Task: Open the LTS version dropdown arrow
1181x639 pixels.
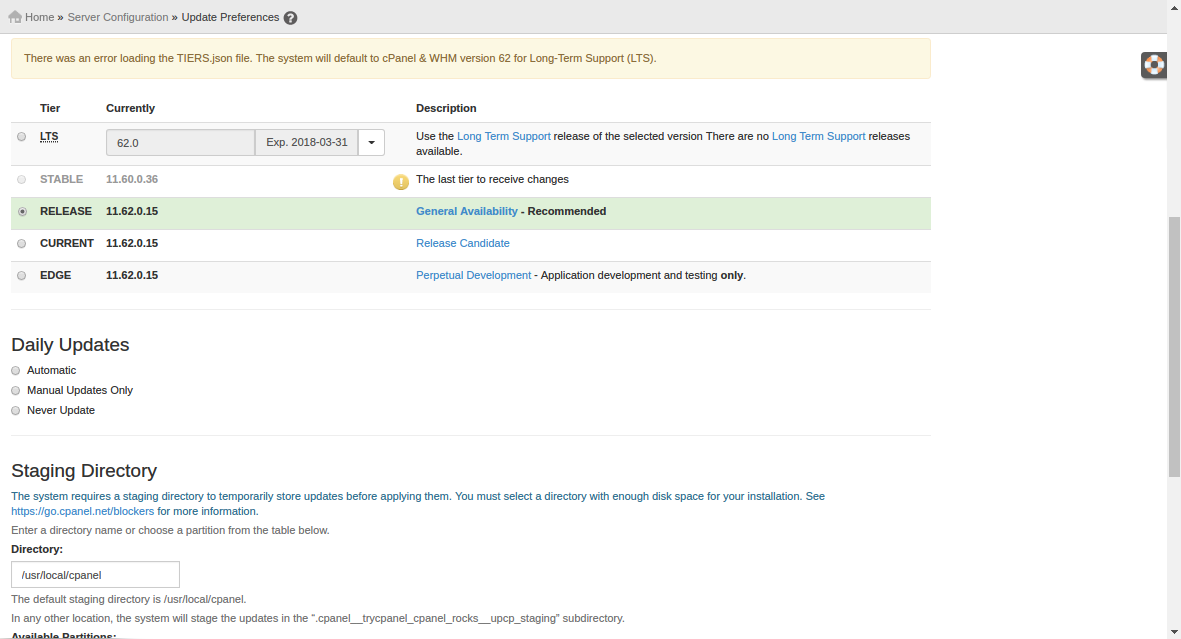Action: pyautogui.click(x=371, y=142)
